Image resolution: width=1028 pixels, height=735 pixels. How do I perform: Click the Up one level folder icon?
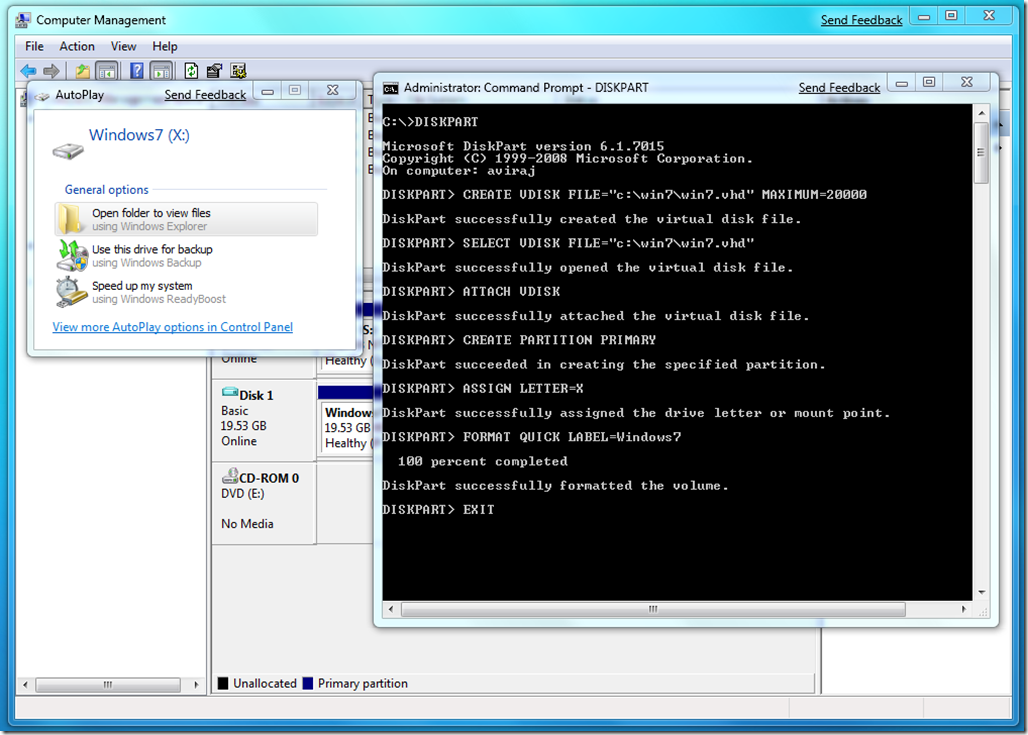click(83, 70)
